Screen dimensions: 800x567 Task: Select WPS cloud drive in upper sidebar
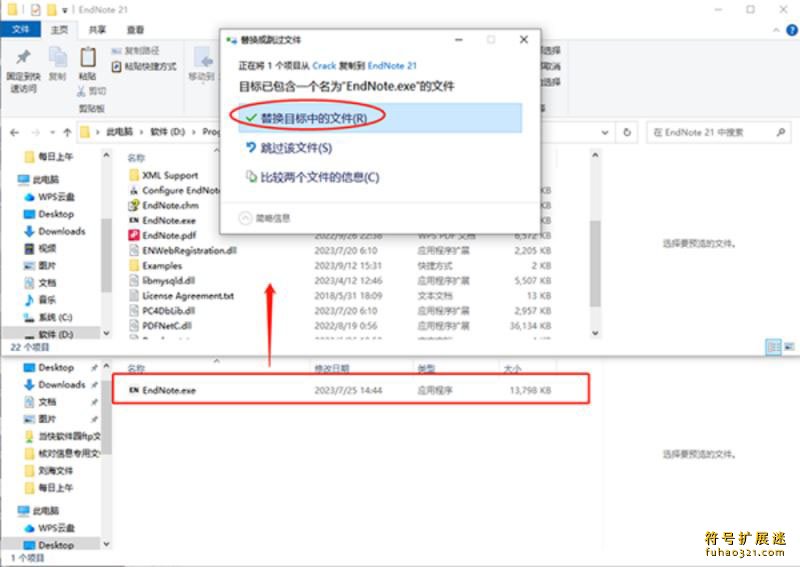50,196
